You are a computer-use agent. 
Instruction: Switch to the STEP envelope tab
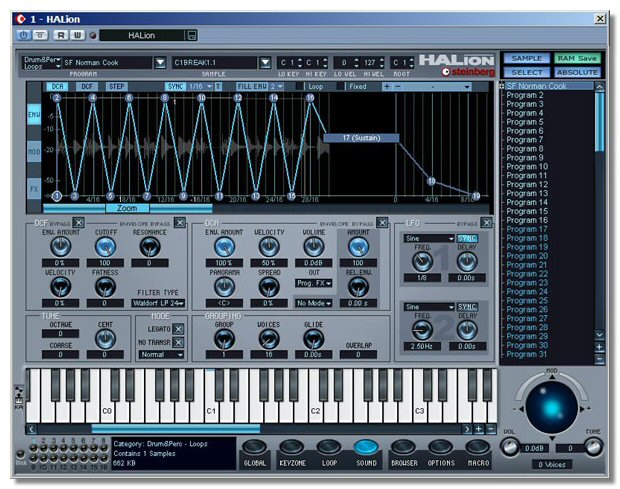coord(116,87)
